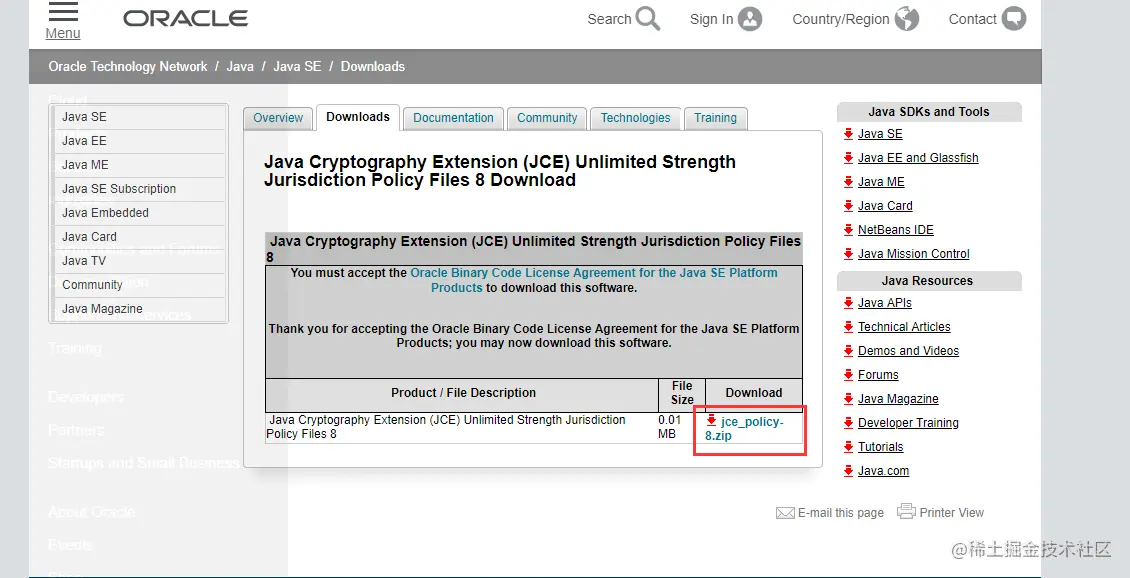Open Community in left sidebar
This screenshot has width=1130, height=578.
point(140,285)
